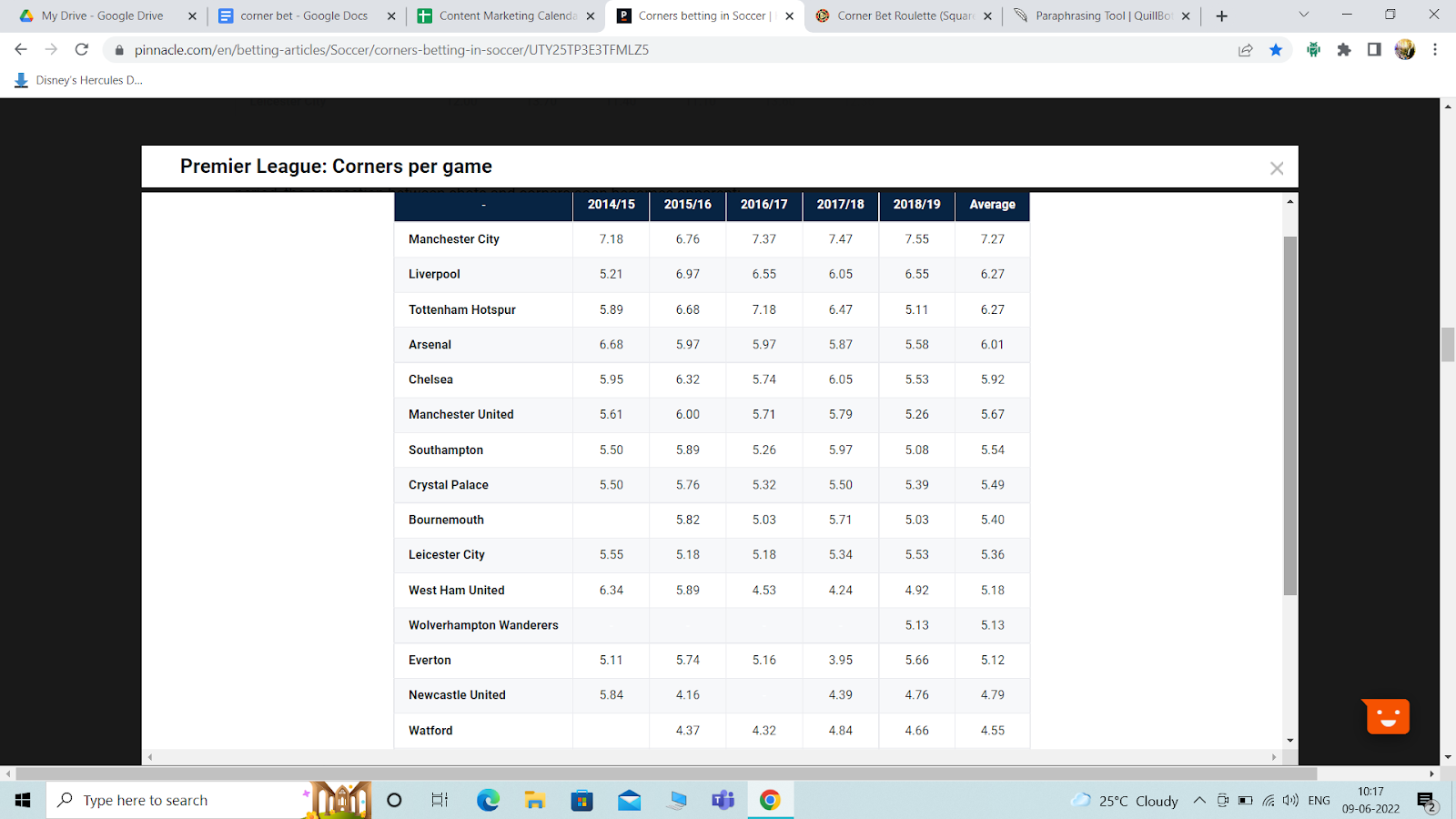Switch to My Drive - Google Drive tab
1456x819 pixels.
[103, 15]
